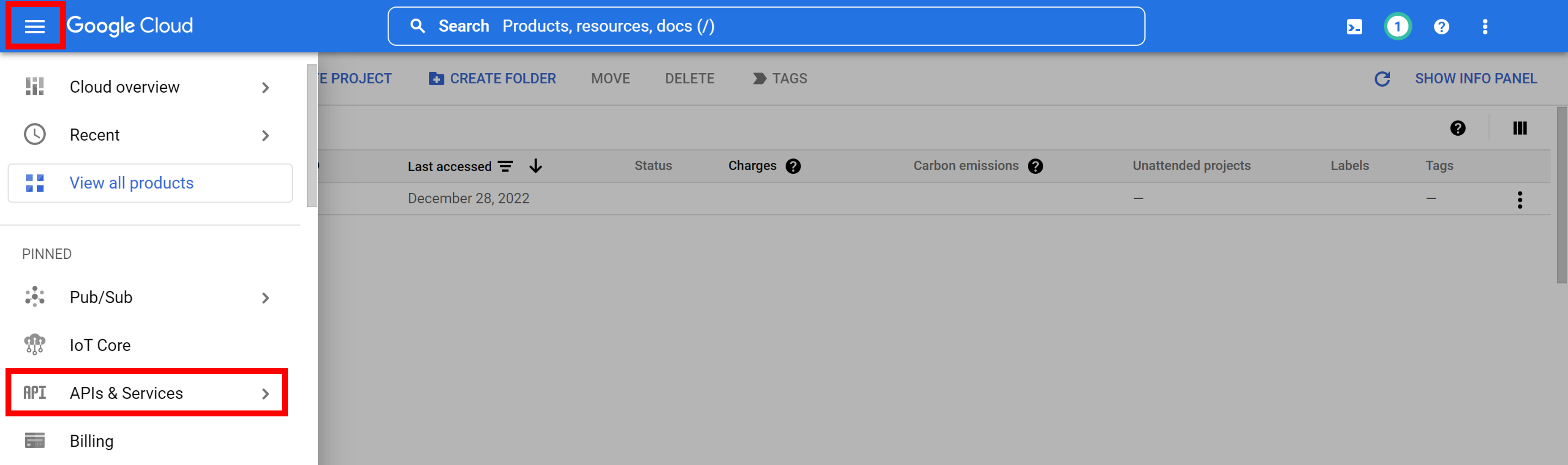Expand the Cloud overview submenu
Screen dimensions: 1568x465
click(x=265, y=87)
